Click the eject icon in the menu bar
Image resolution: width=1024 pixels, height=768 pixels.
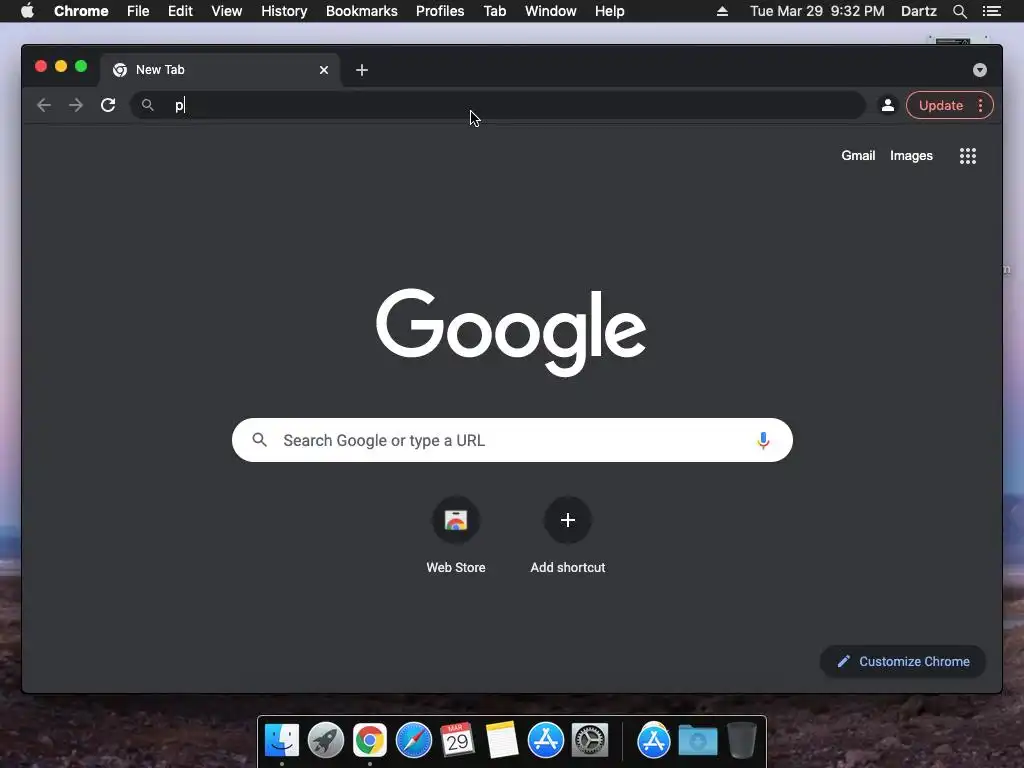(722, 11)
